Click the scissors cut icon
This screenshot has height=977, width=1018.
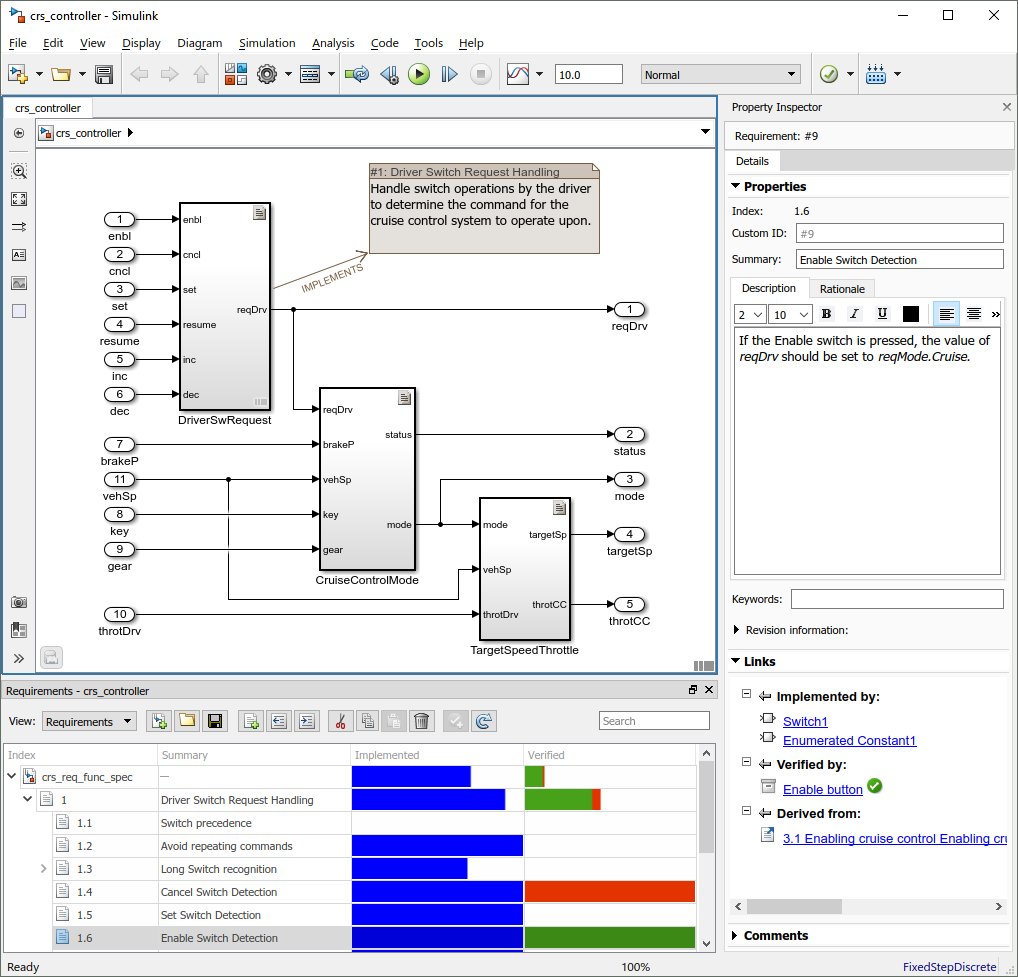pos(340,721)
